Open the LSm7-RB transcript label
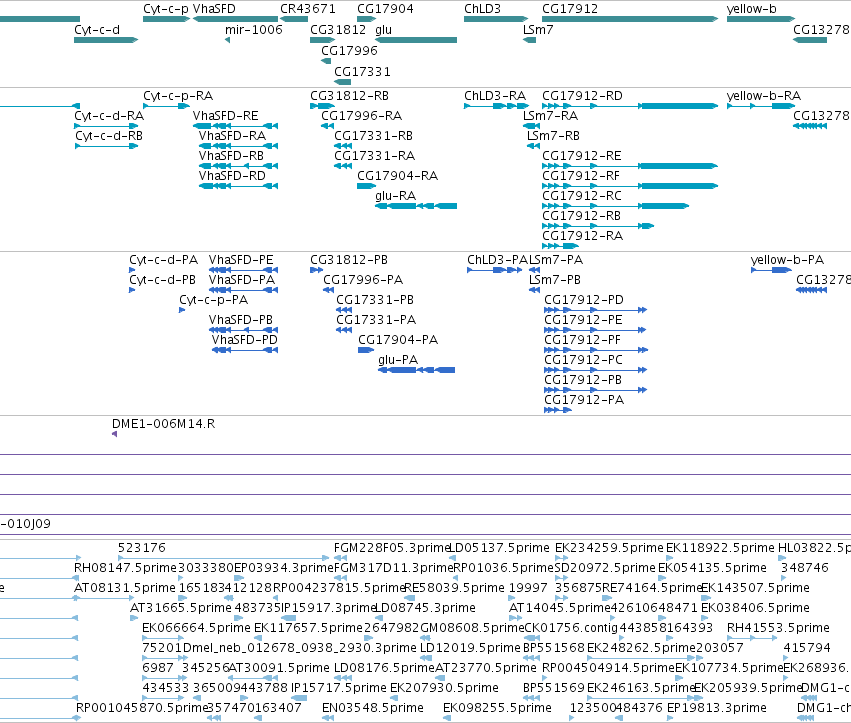 coord(553,136)
